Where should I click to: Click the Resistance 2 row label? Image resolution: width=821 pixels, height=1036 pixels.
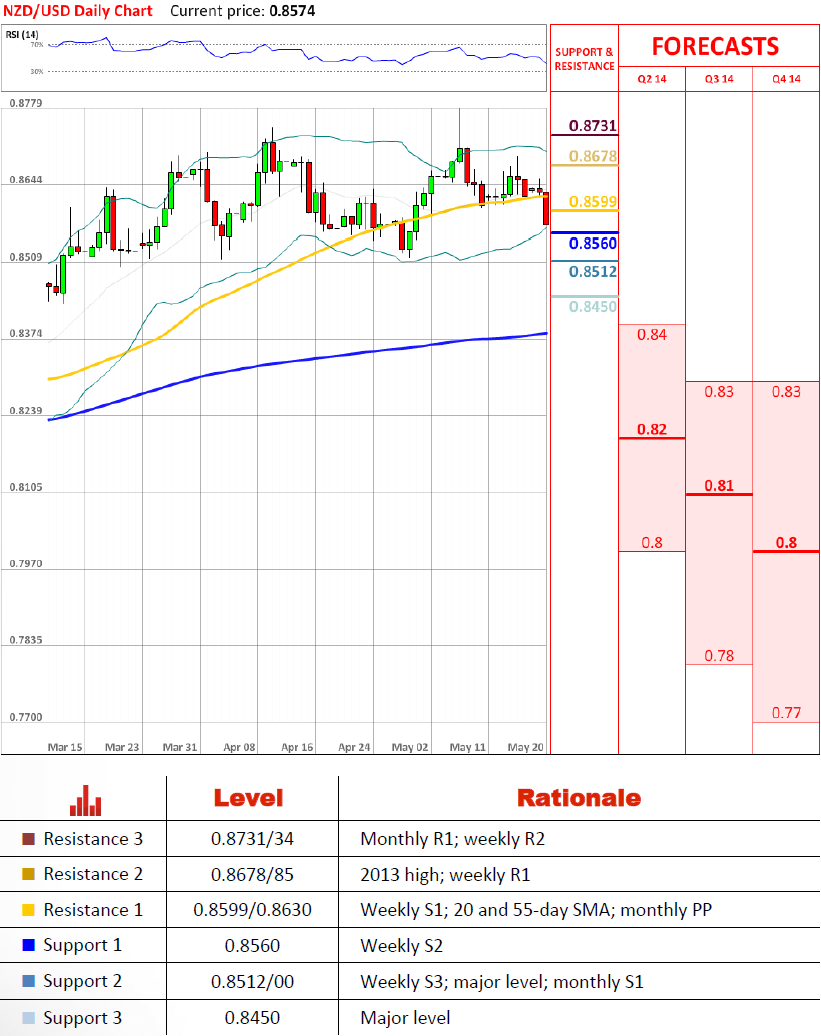coord(93,874)
